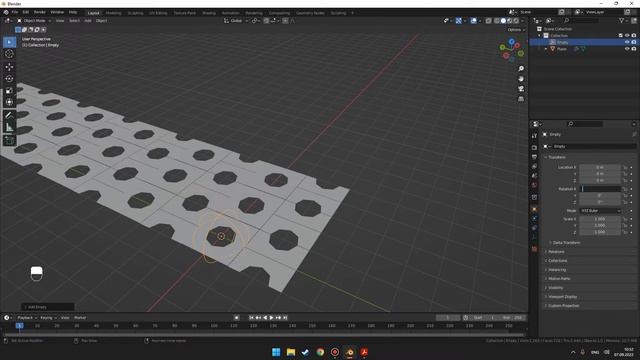Open Global transform orientation dropdown
This screenshot has height=360, width=640.
236,21
